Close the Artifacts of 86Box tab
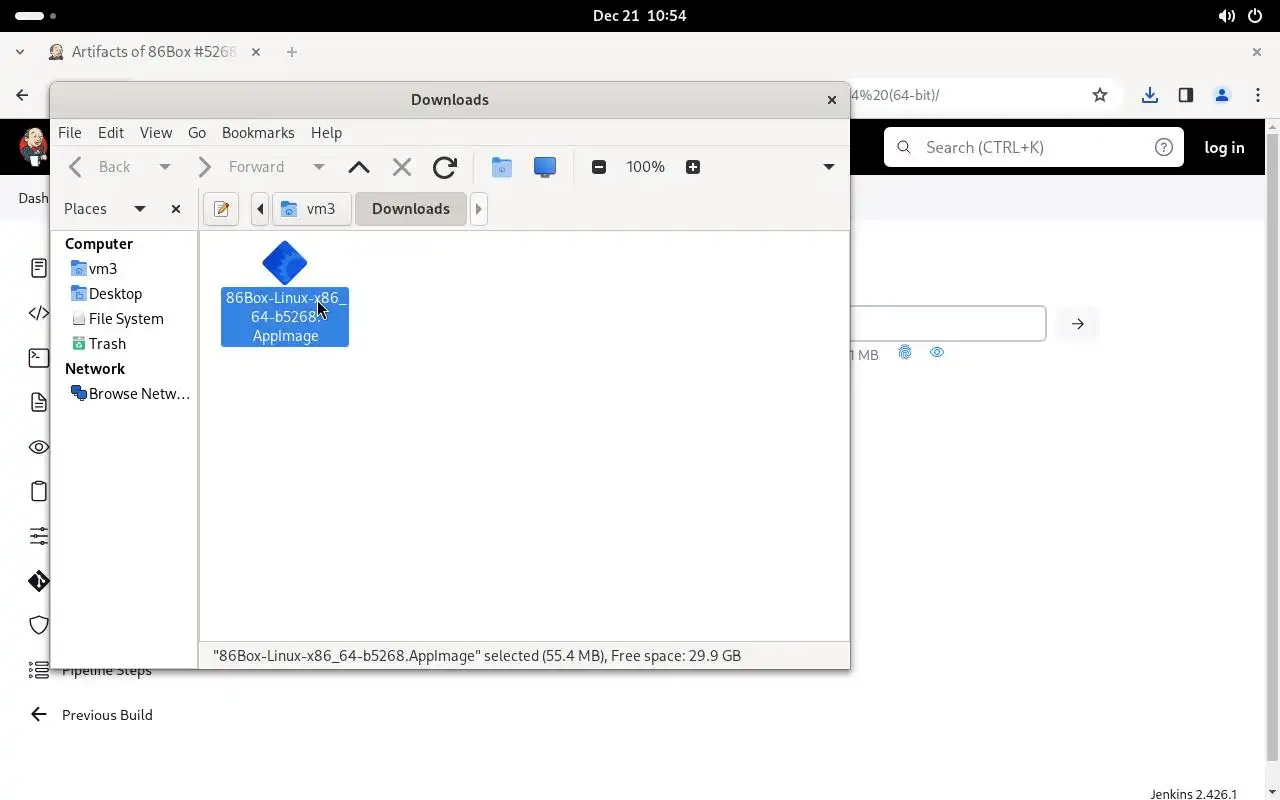The image size is (1280, 800). [x=256, y=52]
